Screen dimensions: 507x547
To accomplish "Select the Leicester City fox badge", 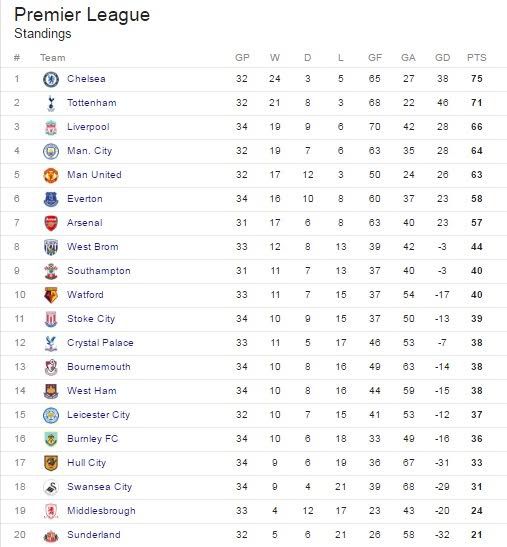I will pos(51,415).
